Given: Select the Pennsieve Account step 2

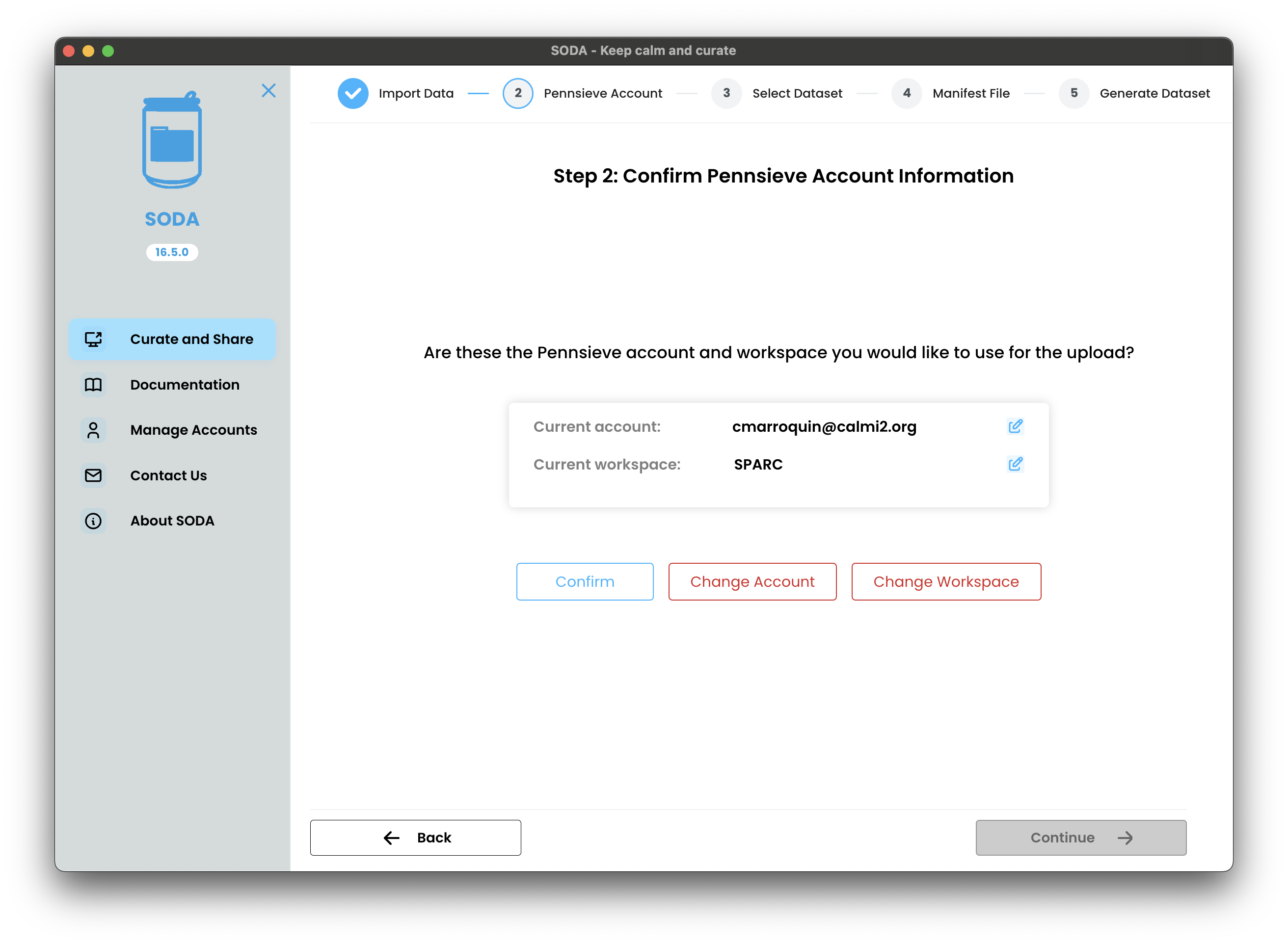Looking at the screenshot, I should pos(518,93).
